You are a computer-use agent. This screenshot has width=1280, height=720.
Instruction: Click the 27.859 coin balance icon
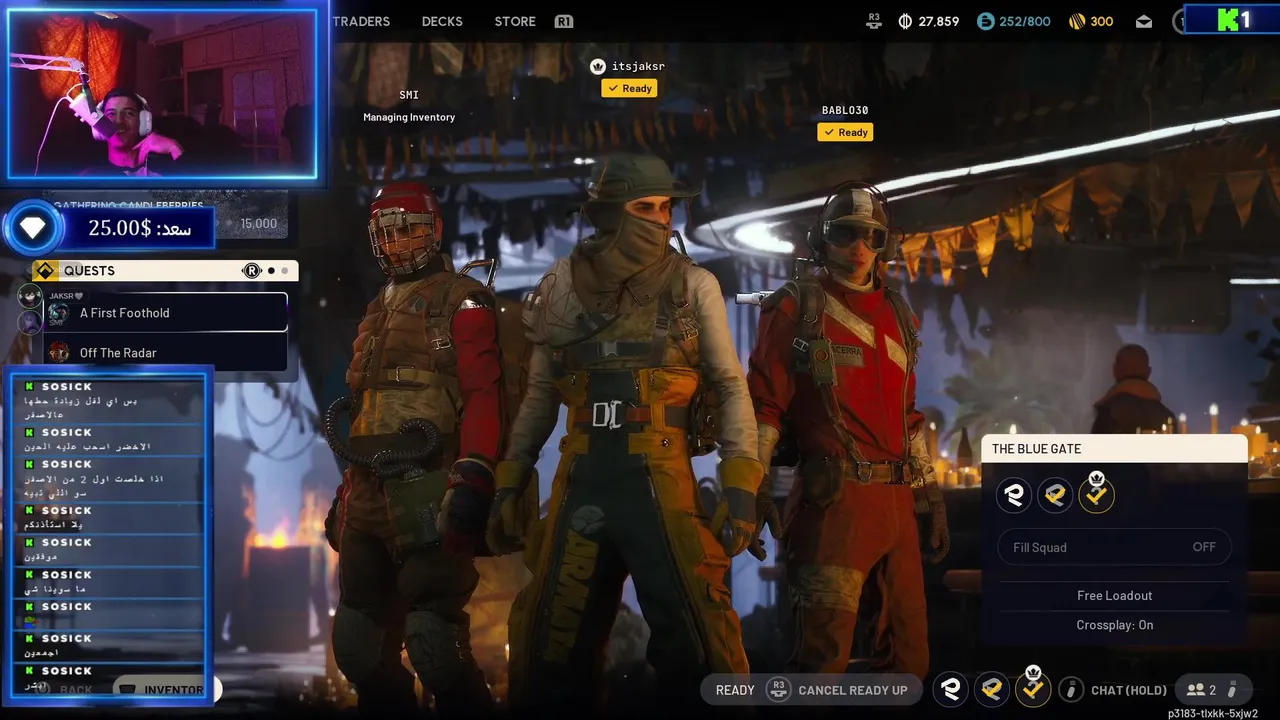pos(905,21)
